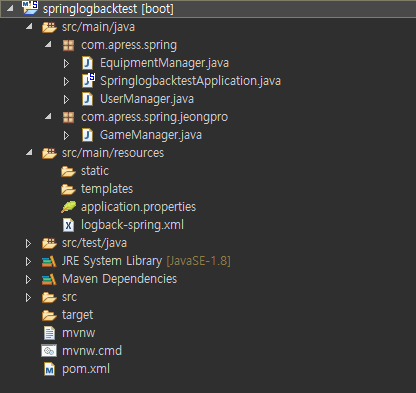Screen dimensions: 416x393
Task: Expand the EquipmentManager.java node arrow
Action: pyautogui.click(x=66, y=63)
